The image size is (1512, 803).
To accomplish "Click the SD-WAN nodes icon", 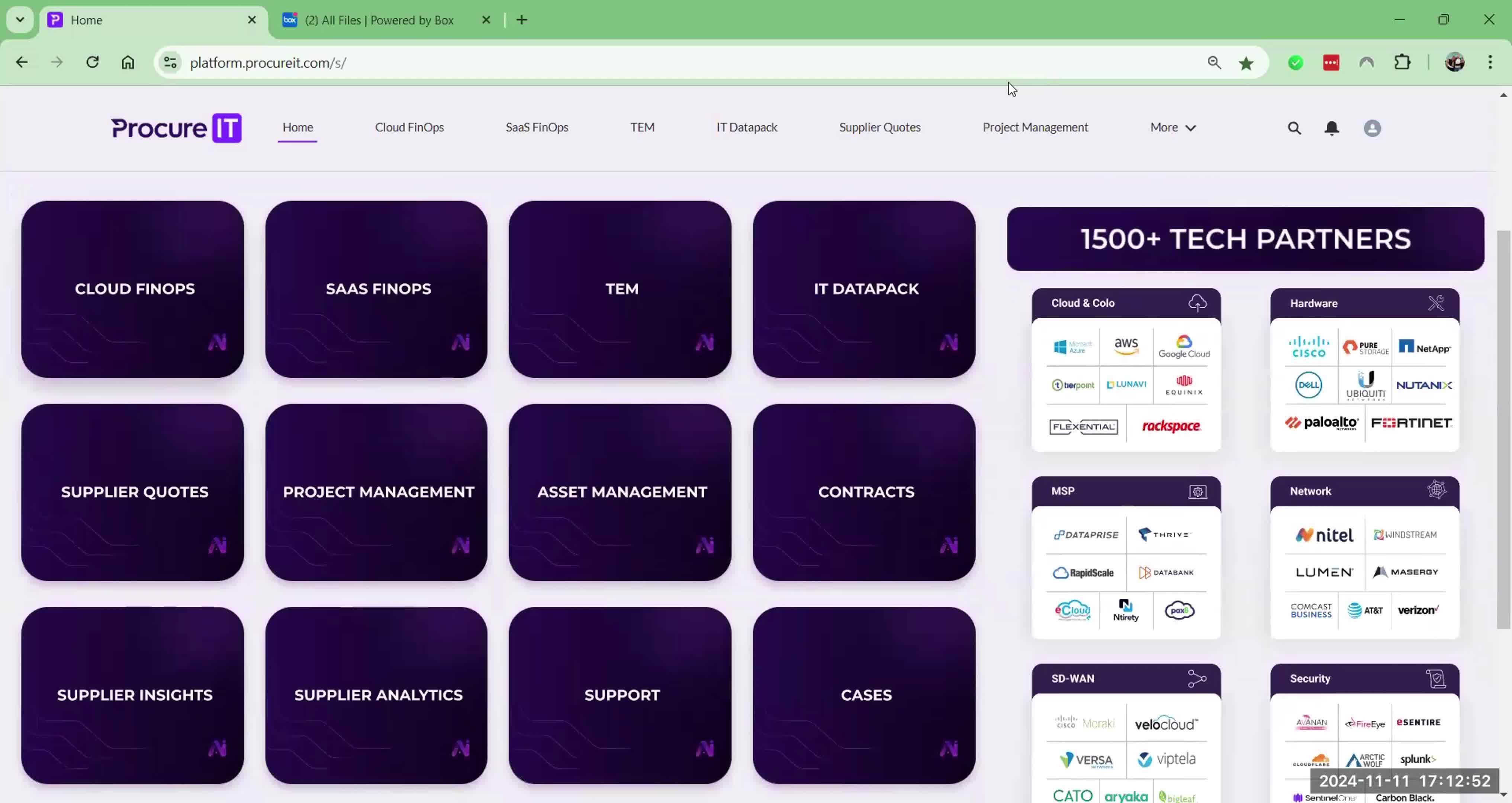I will click(1197, 678).
